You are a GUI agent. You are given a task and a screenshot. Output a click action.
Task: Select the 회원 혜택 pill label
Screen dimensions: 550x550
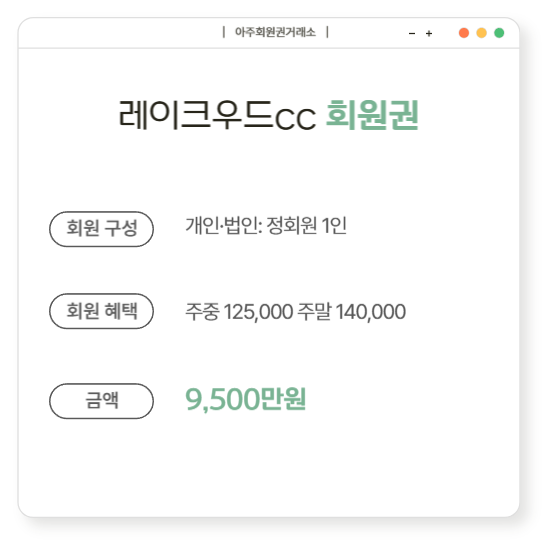pos(101,311)
